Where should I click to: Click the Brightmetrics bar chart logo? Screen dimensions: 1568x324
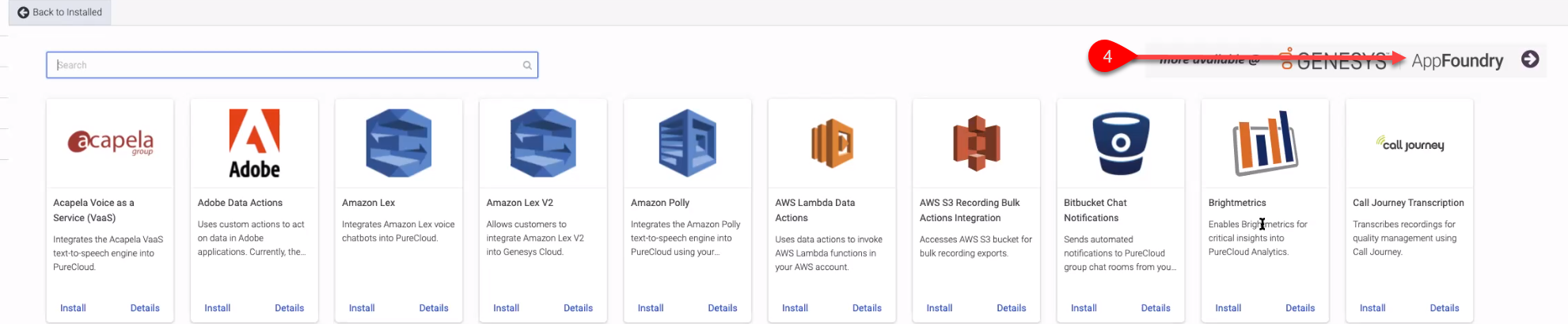(1265, 143)
